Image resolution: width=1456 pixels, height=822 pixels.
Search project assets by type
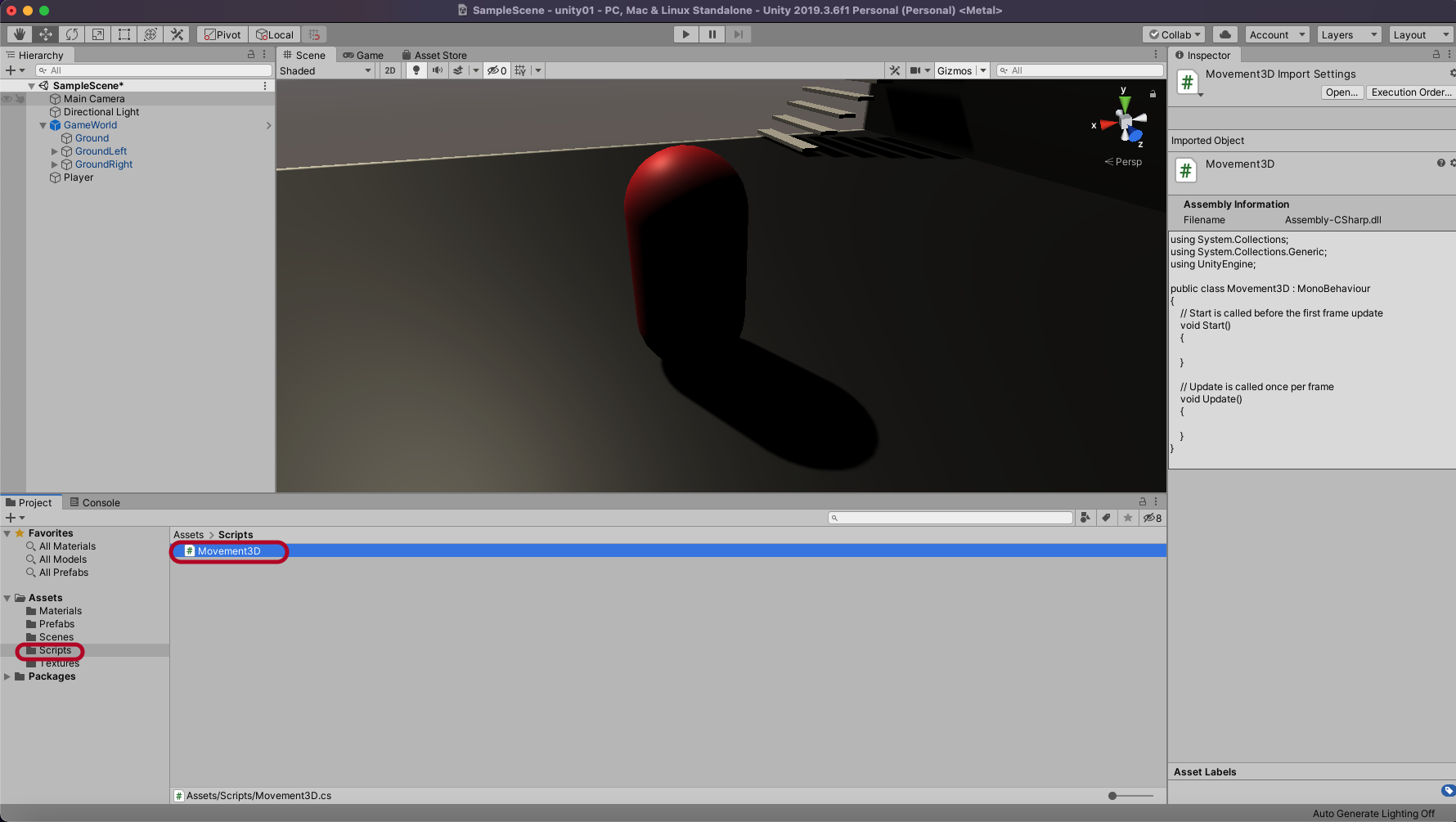coord(1085,518)
